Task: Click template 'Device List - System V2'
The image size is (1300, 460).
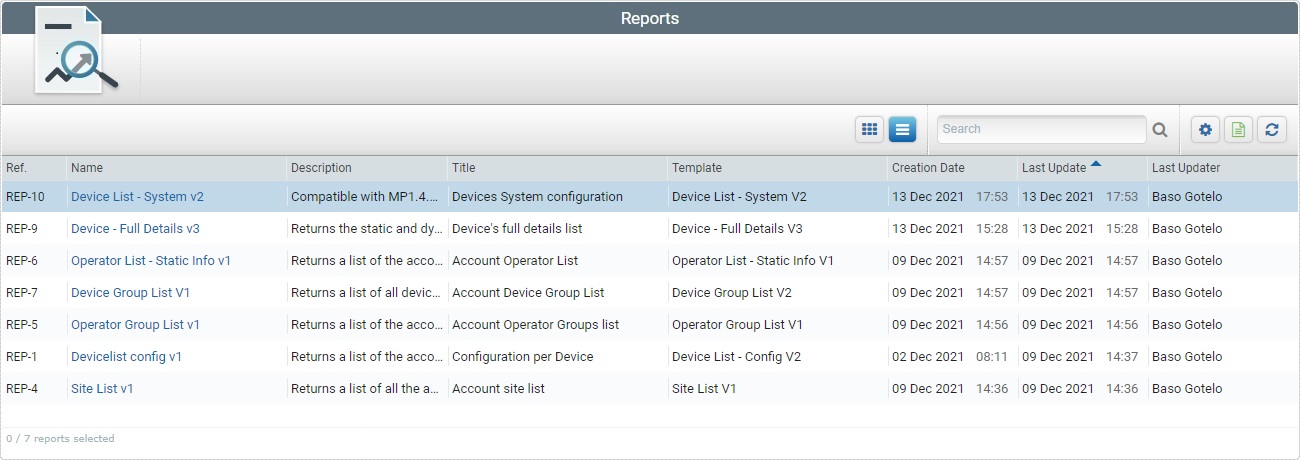Action: tap(739, 197)
